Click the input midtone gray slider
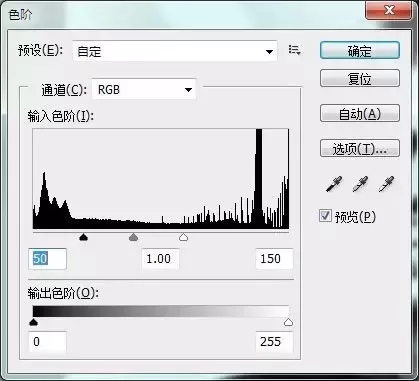The height and width of the screenshot is (381, 419). click(x=133, y=237)
